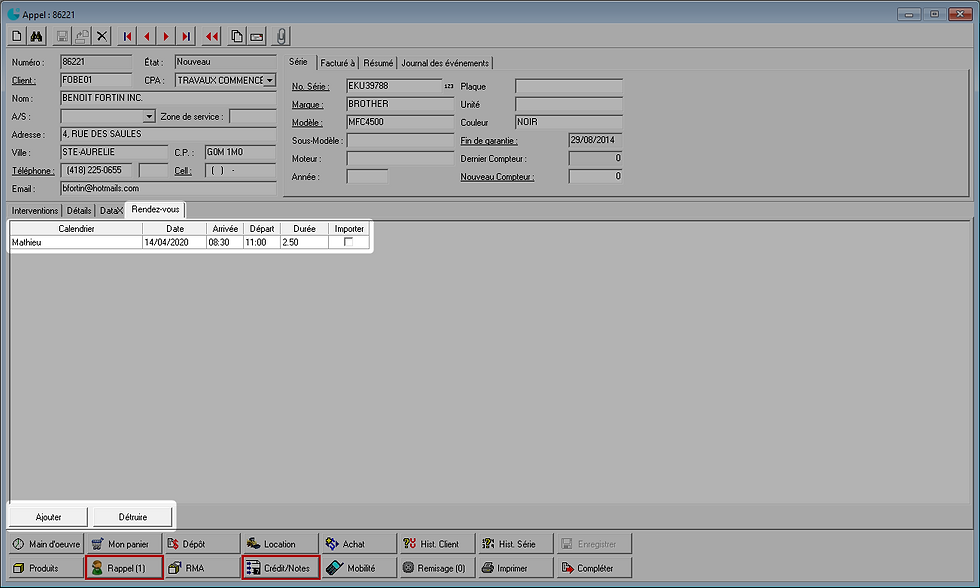Click the X delete toolbar icon

(x=102, y=36)
